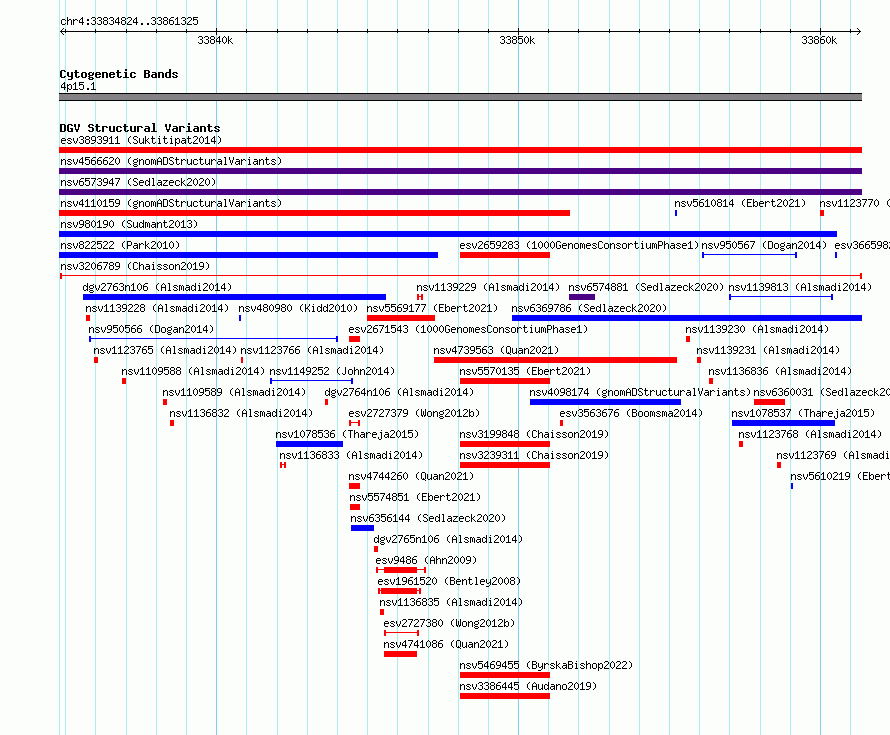This screenshot has width=890, height=735.
Task: Click the Cytogenetic Bands track title
Action: pyautogui.click(x=119, y=74)
